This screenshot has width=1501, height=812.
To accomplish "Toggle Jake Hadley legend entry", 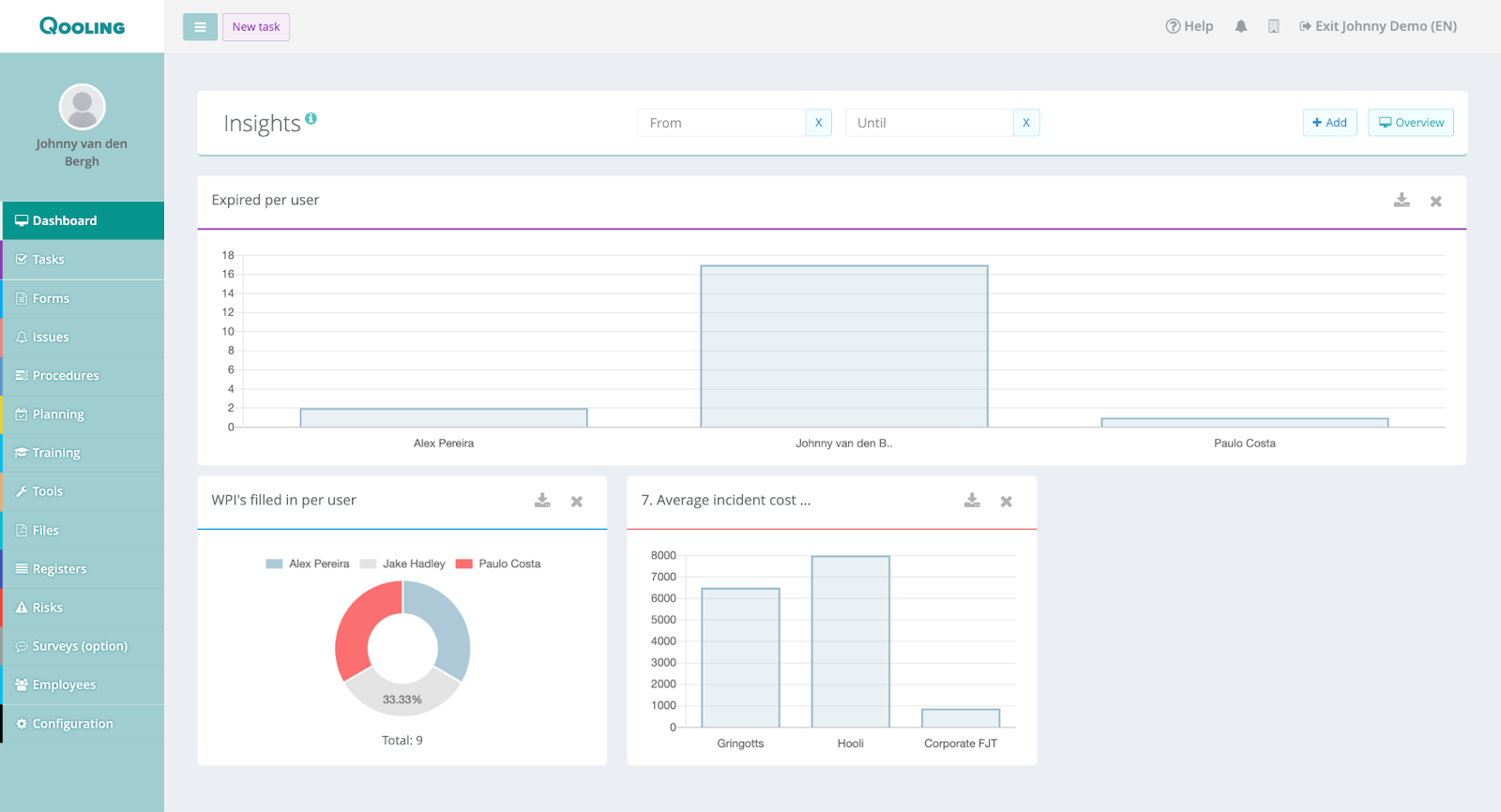I will click(403, 564).
